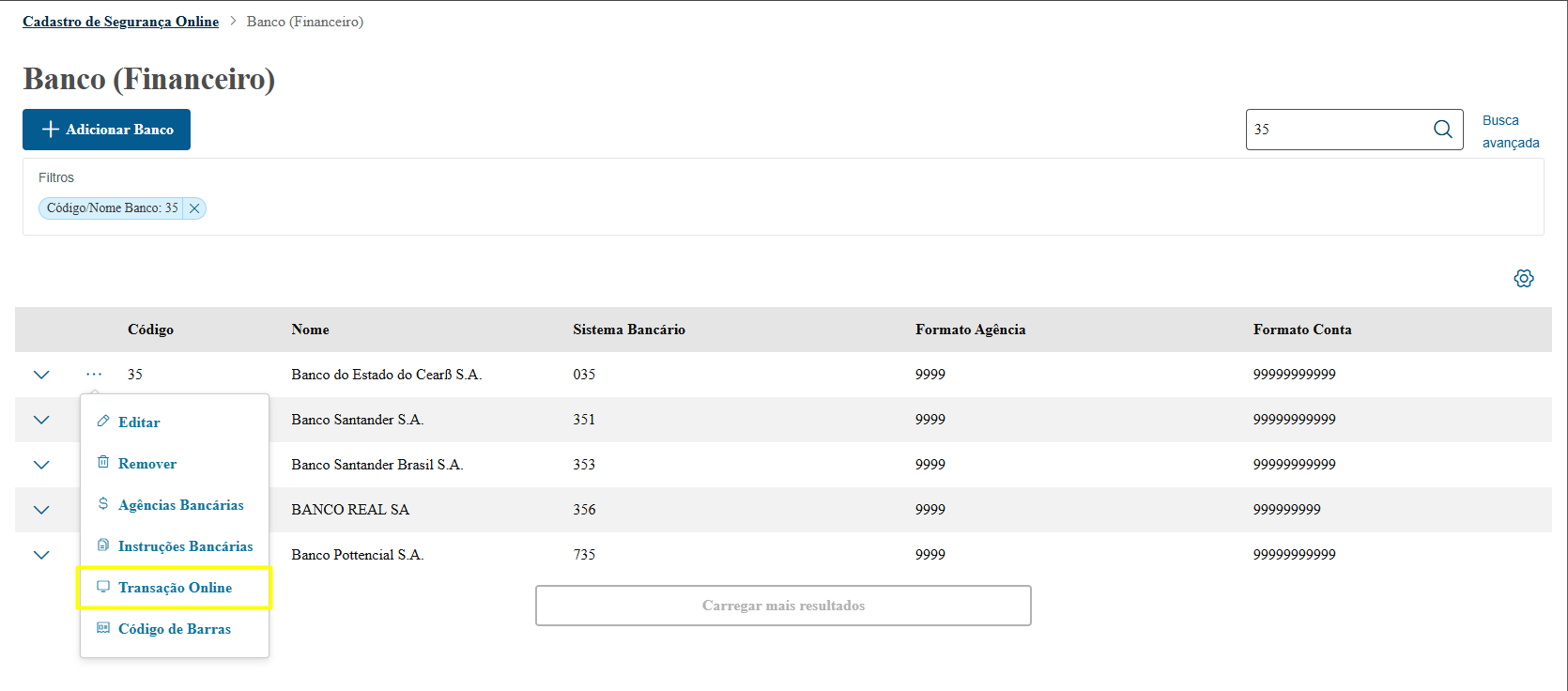Click the document icon for Instruções Bancárias
The image size is (1568, 691).
(103, 545)
